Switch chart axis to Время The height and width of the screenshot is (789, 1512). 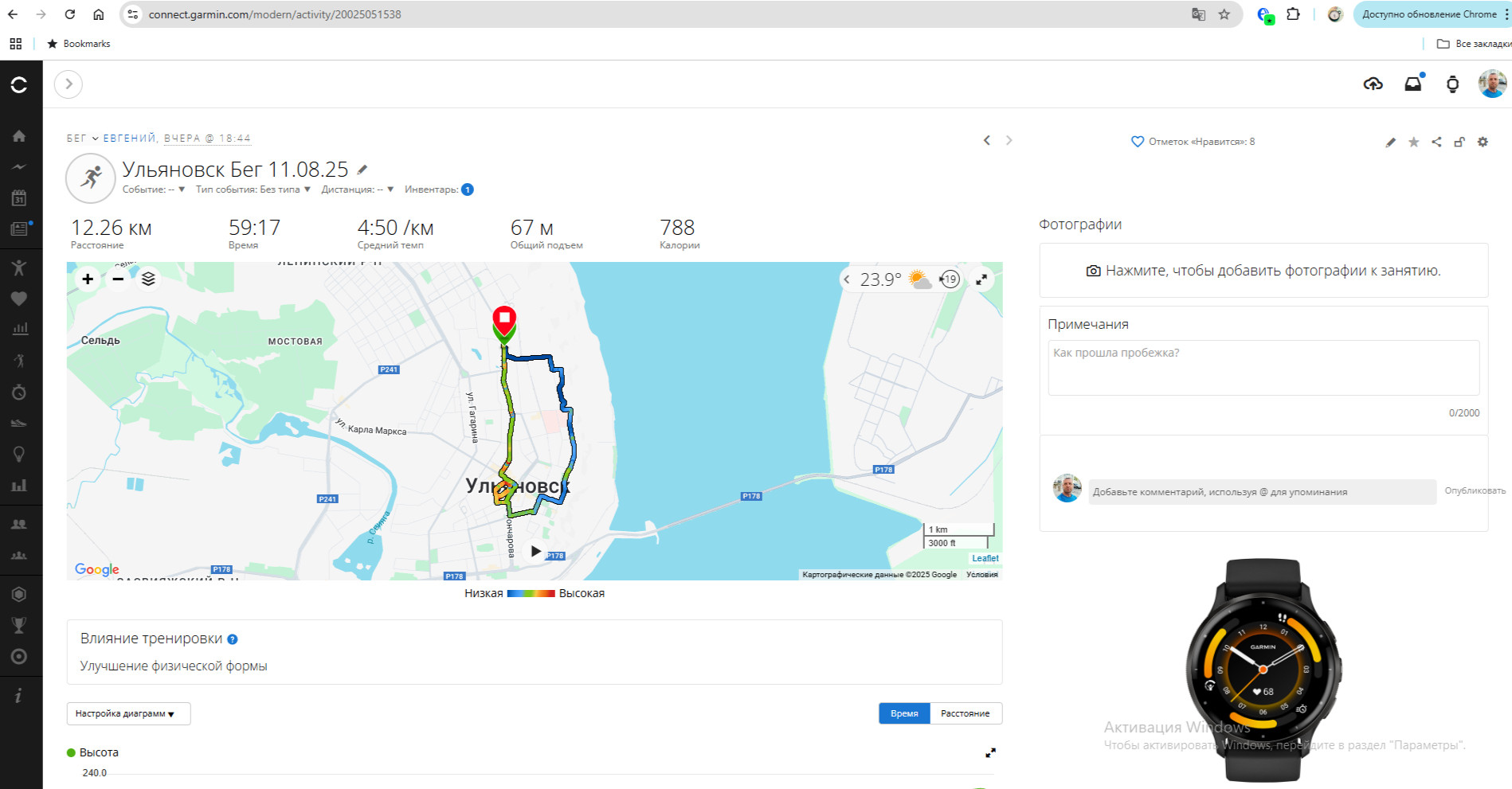(x=904, y=713)
